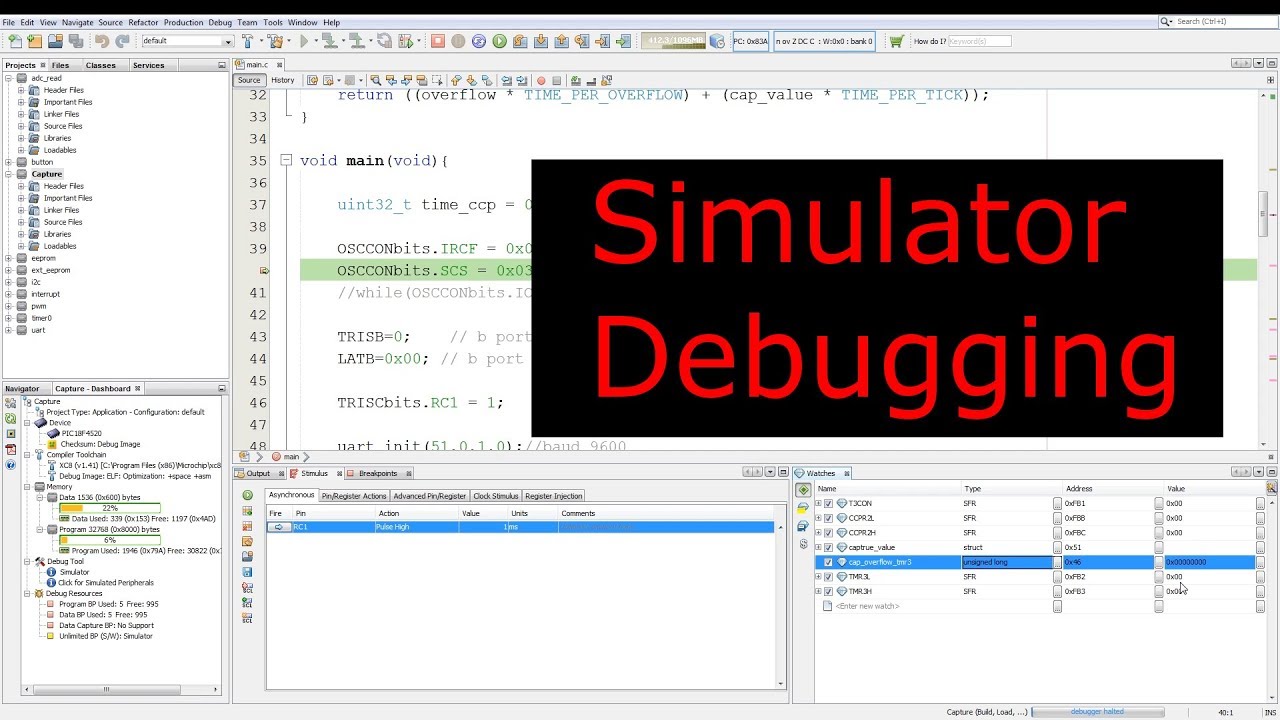Switch to the Output tab
1280x720 pixels.
click(258, 473)
